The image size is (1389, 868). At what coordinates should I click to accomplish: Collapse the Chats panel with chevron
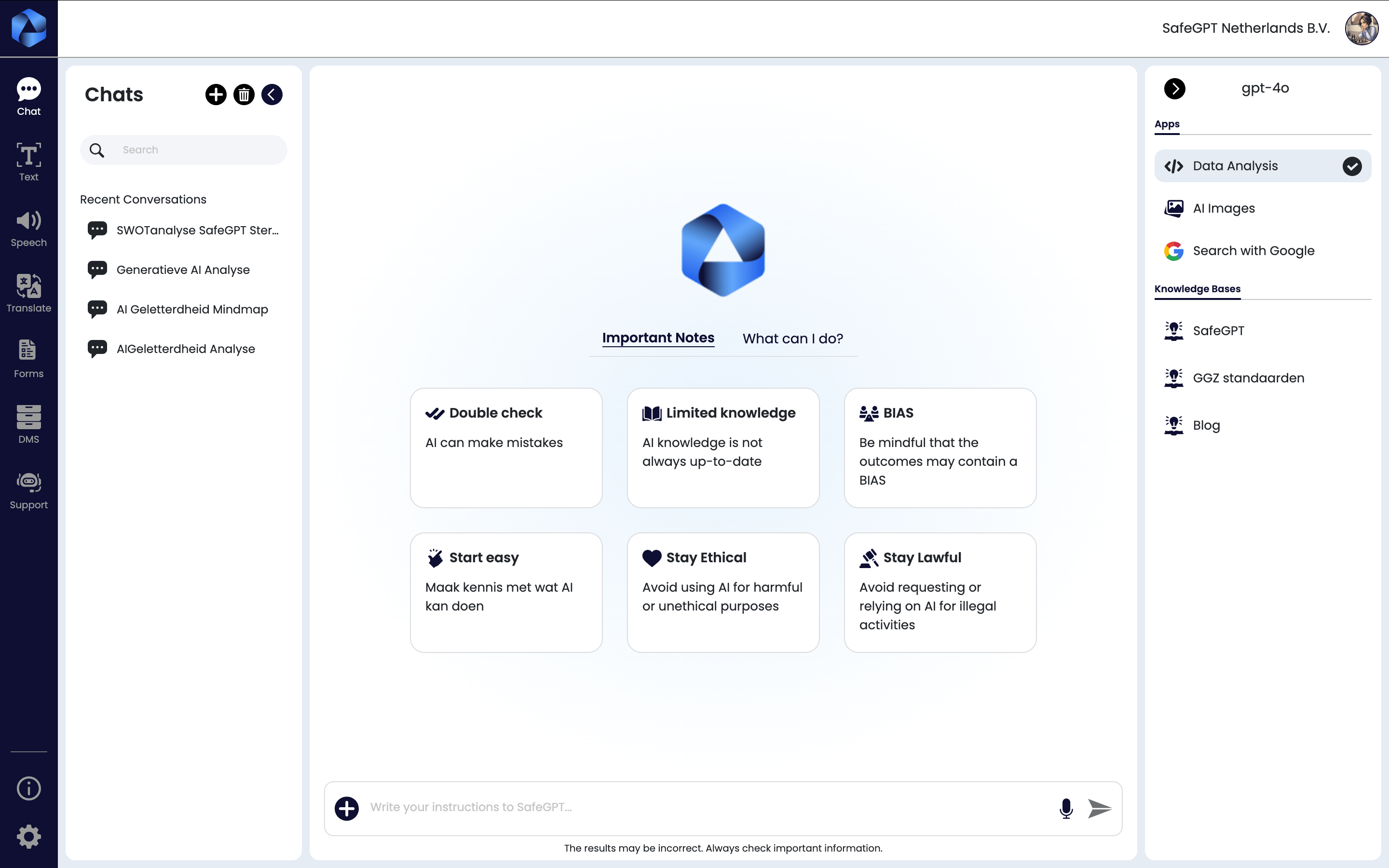(272, 95)
